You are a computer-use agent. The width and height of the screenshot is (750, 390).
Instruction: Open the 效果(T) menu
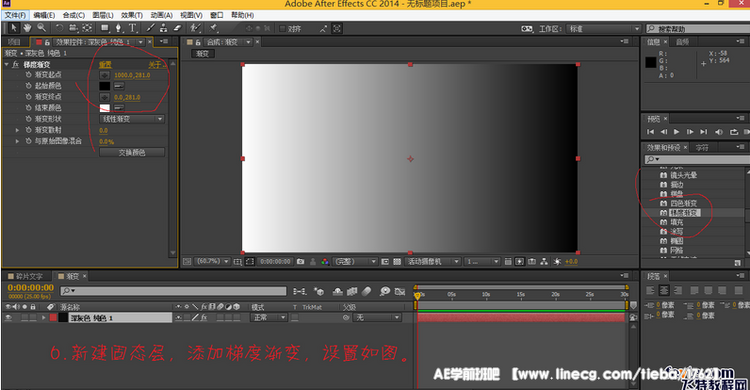[132, 15]
